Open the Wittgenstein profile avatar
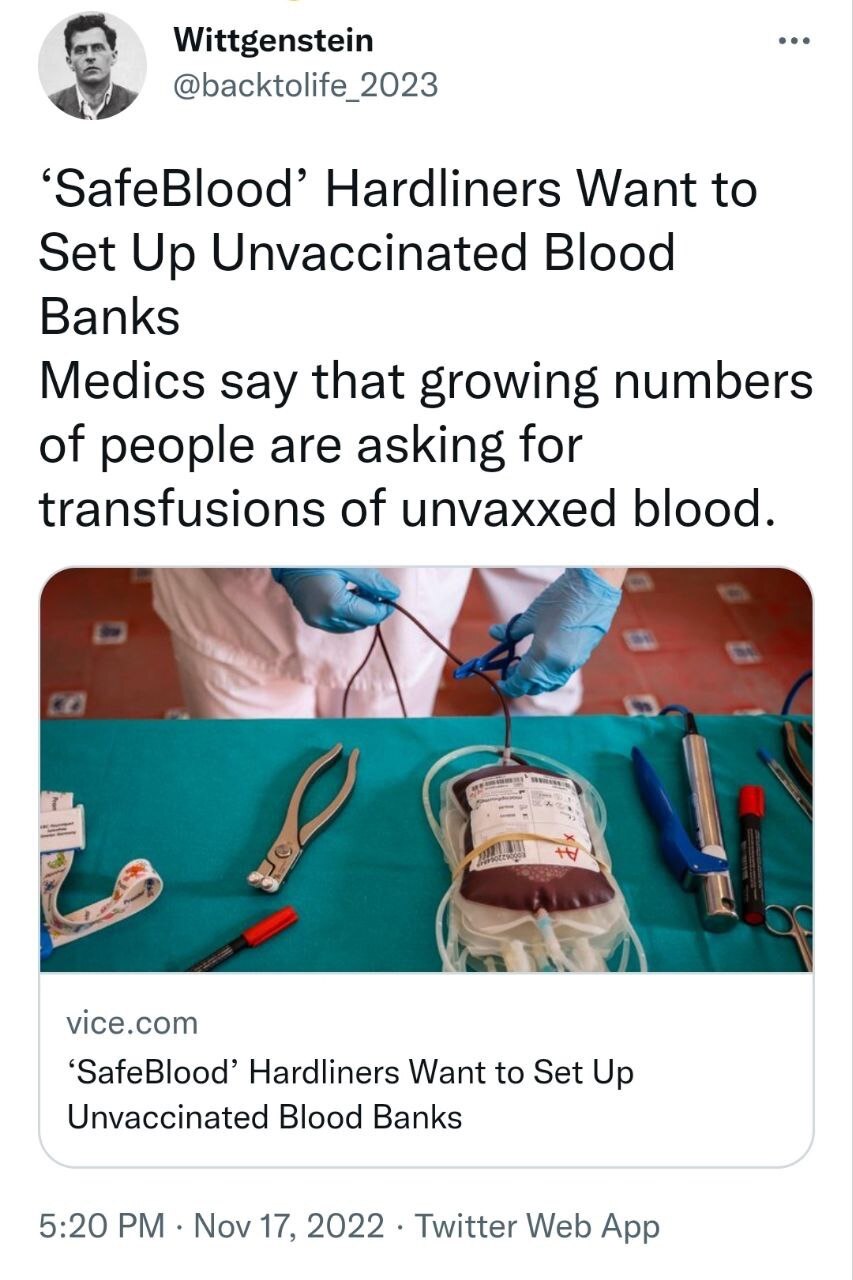853x1280 pixels. click(x=92, y=66)
